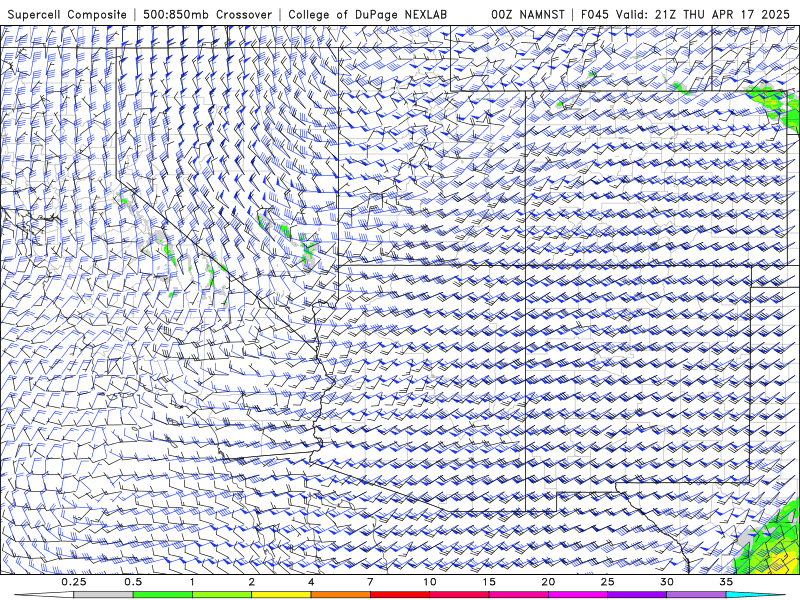Click the "00Z NAMNST" model run label
Viewport: 800px width, 600px height.
[528, 15]
